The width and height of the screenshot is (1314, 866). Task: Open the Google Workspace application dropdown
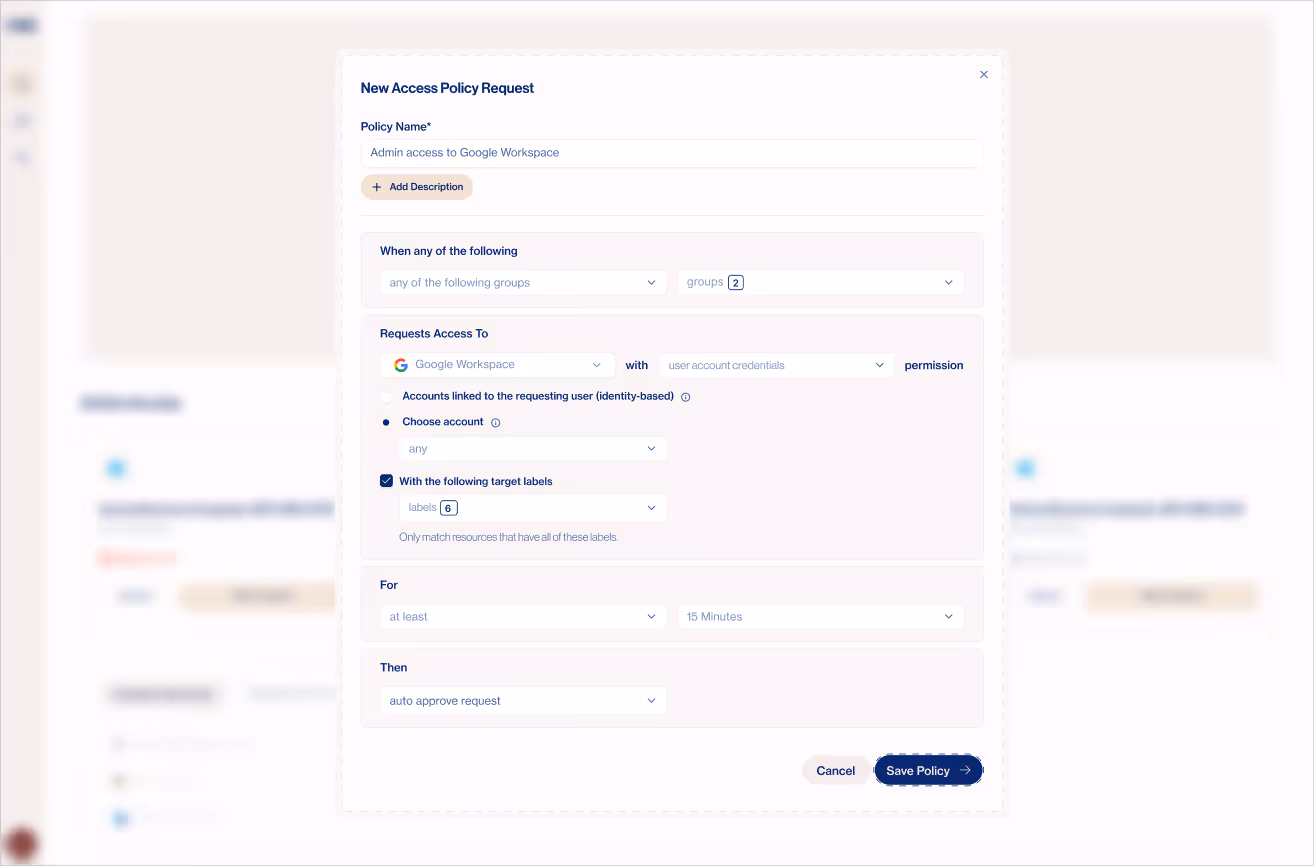498,365
